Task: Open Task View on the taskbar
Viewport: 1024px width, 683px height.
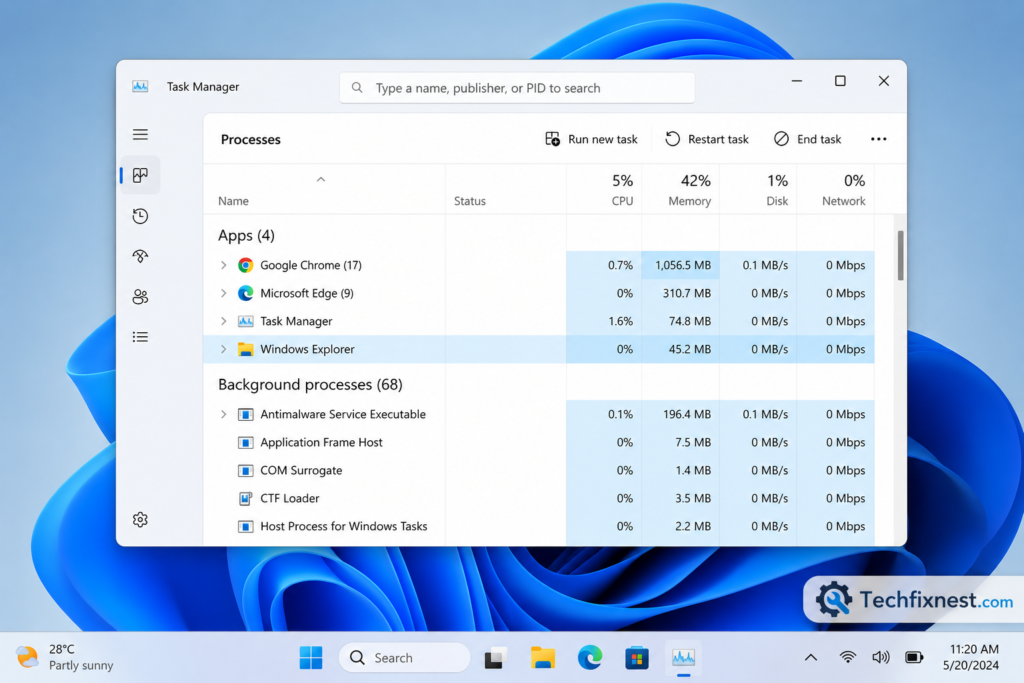Action: [496, 658]
